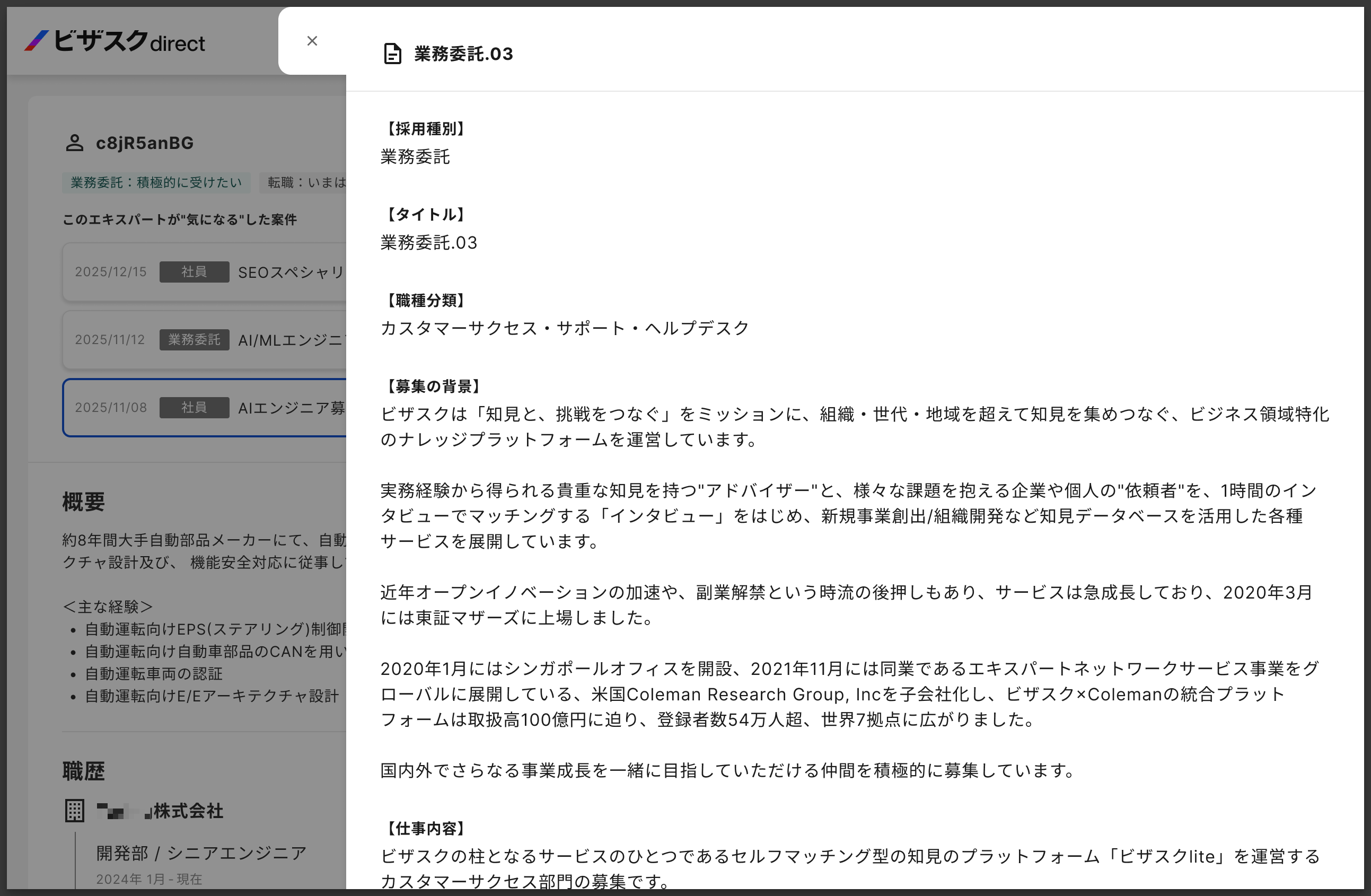Click the 社員 badge on the 2025/12/15 row
The image size is (1371, 896).
click(194, 272)
